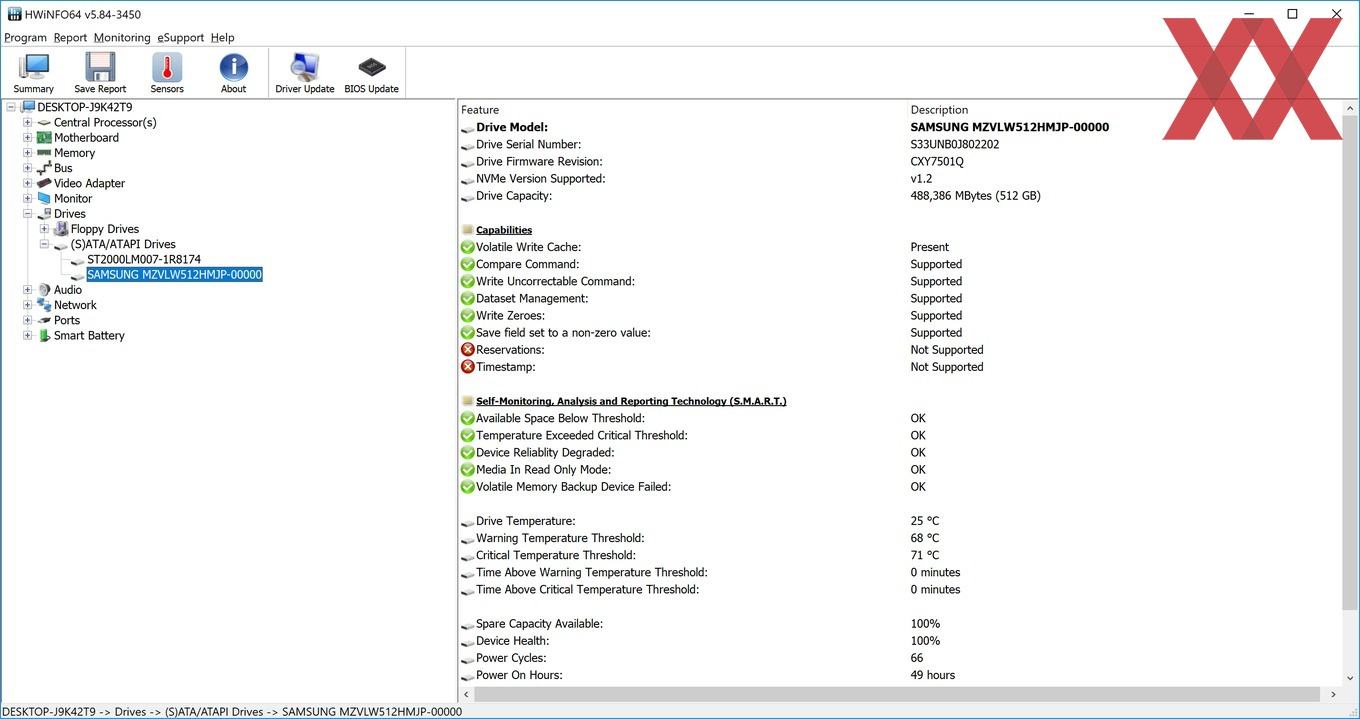Select the Bus tree item

[63, 168]
